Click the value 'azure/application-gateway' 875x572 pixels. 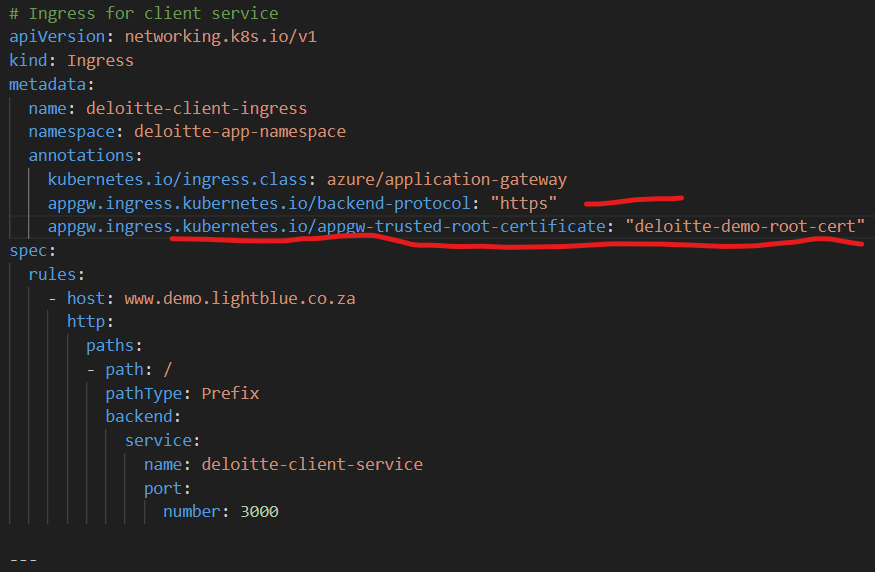point(447,180)
